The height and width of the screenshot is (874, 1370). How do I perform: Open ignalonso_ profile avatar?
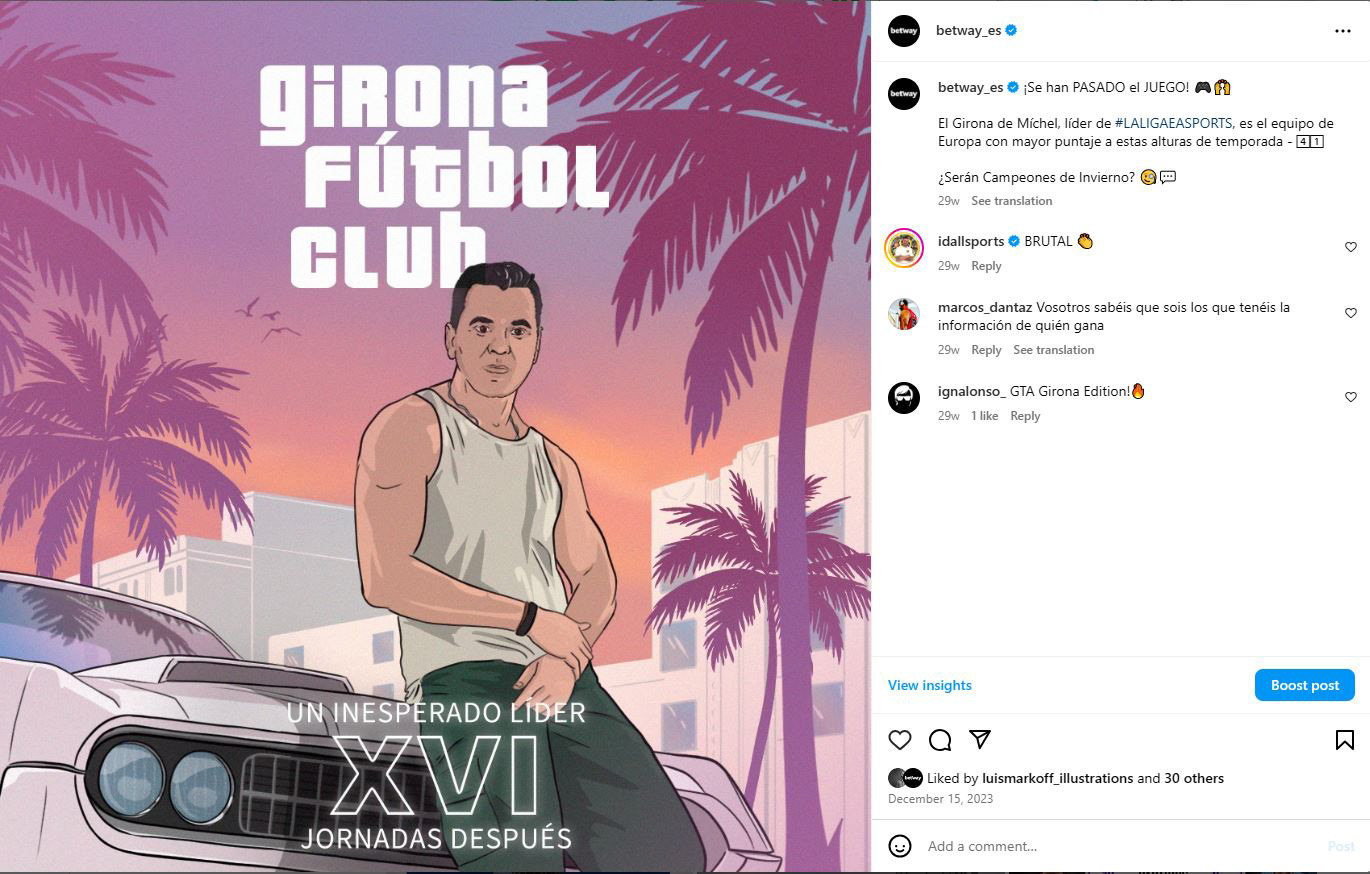point(904,398)
